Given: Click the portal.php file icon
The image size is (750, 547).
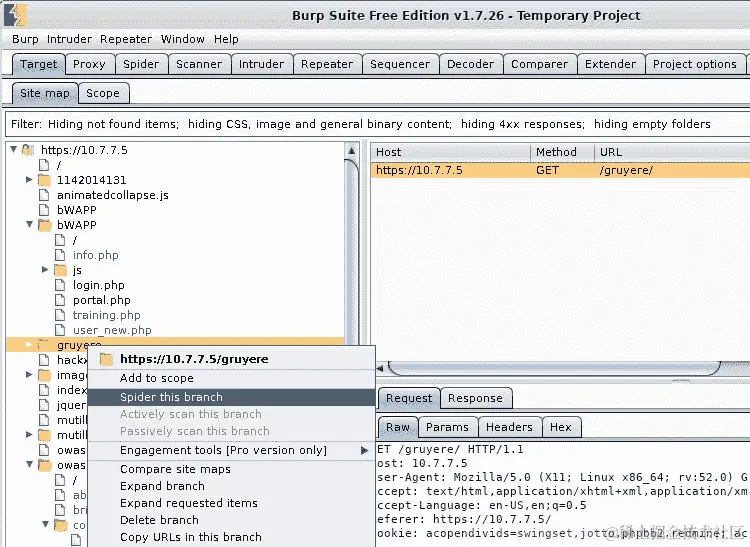Looking at the screenshot, I should [x=60, y=300].
